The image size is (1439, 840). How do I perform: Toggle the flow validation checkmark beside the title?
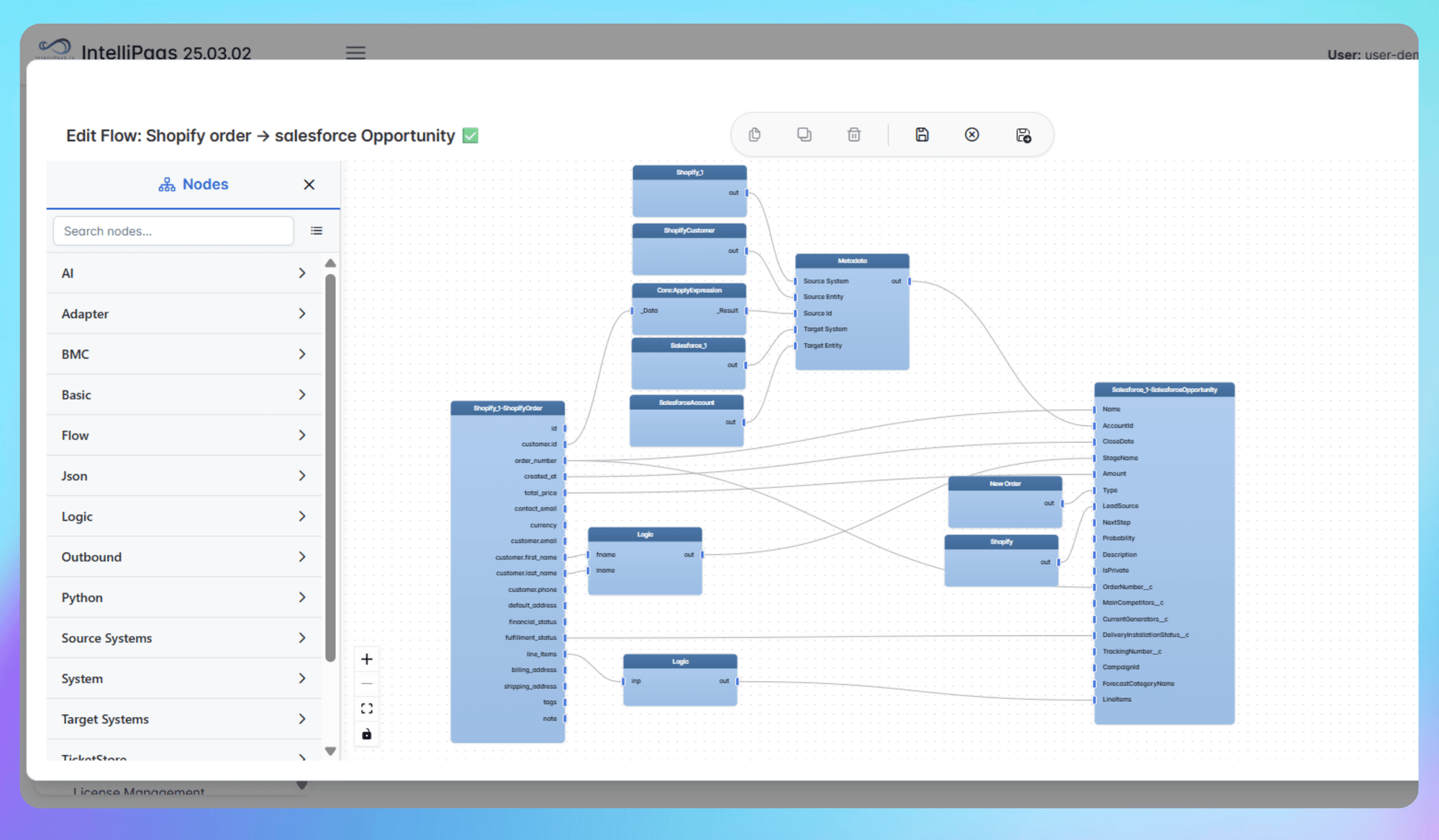tap(470, 135)
